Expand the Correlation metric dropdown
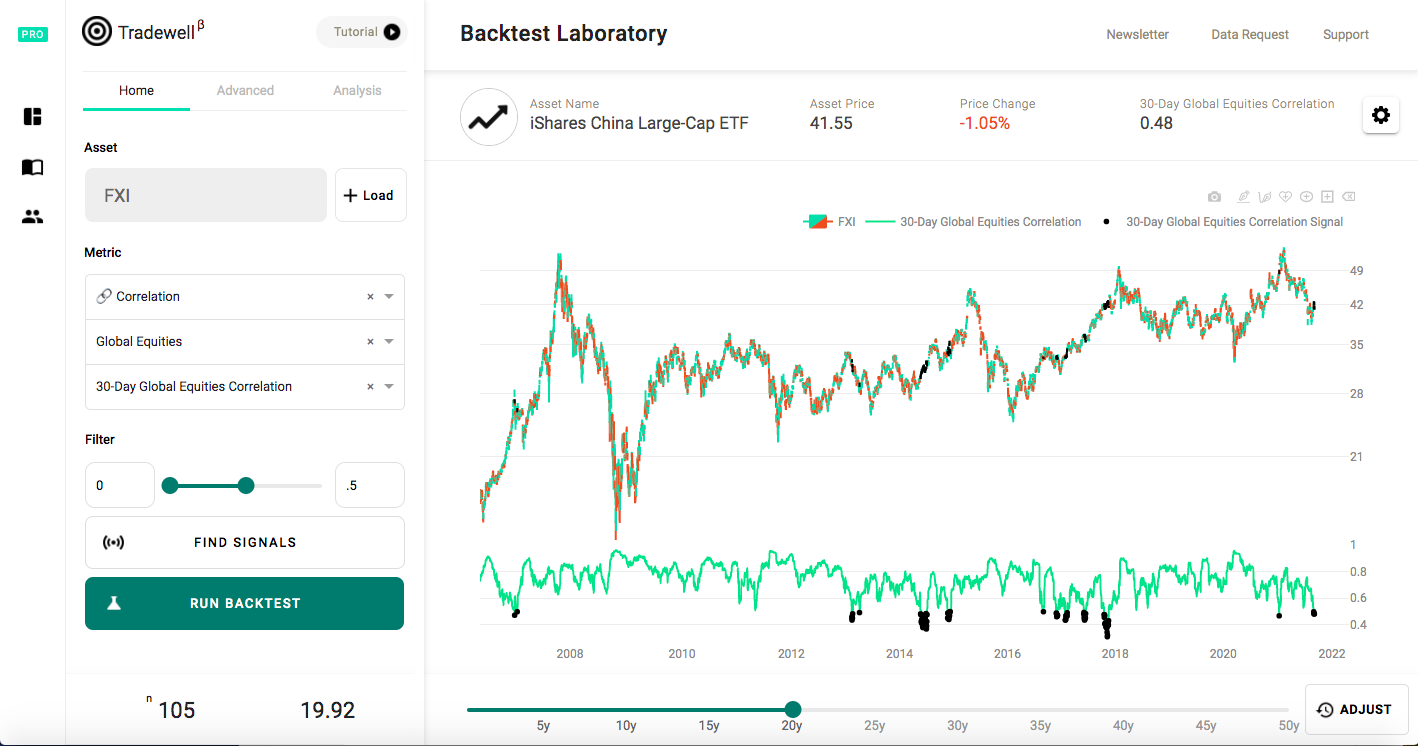This screenshot has height=746, width=1418. pos(389,296)
